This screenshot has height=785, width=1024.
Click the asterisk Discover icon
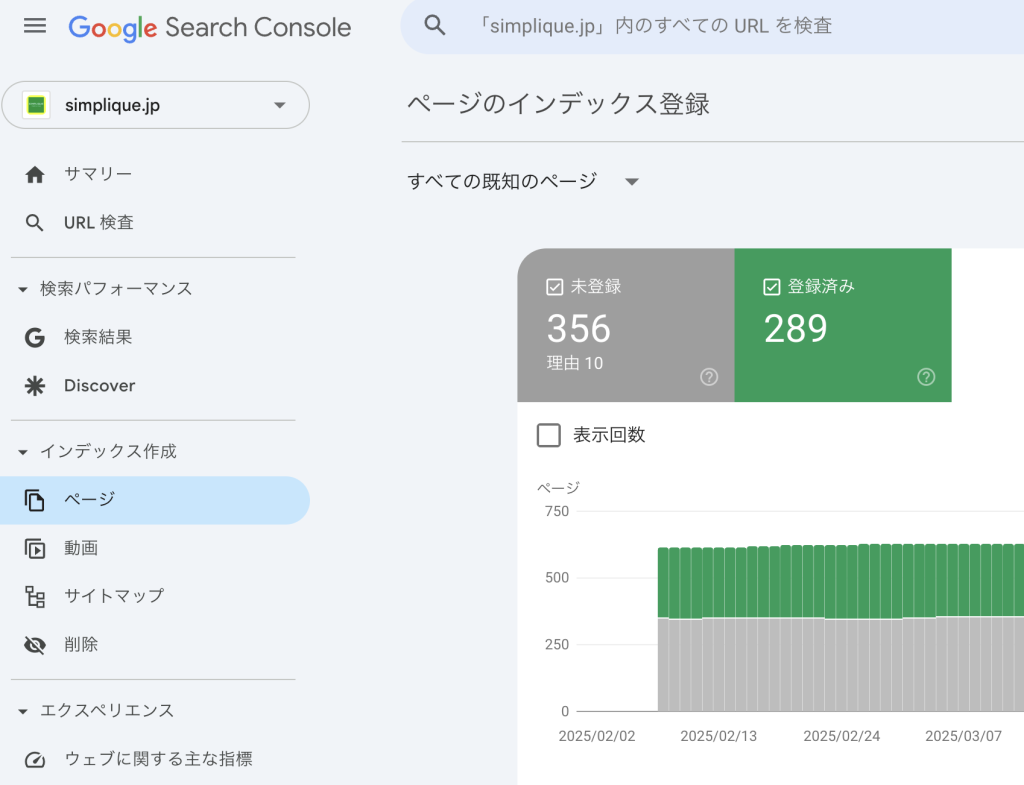(x=35, y=386)
